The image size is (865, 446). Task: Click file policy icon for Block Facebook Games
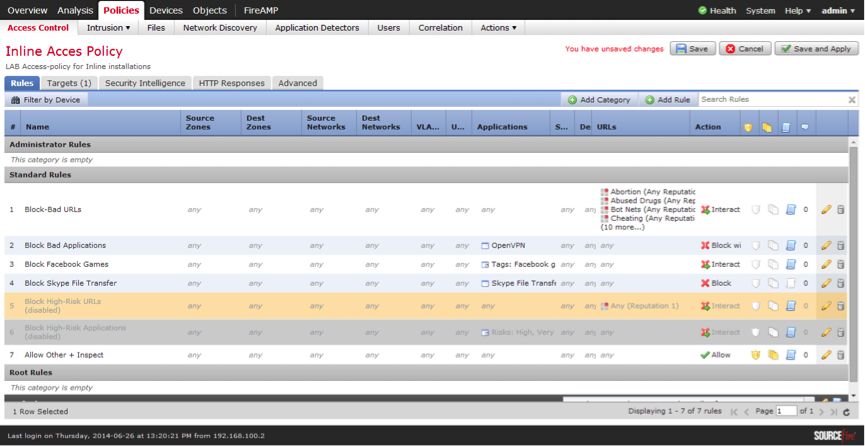(x=773, y=264)
